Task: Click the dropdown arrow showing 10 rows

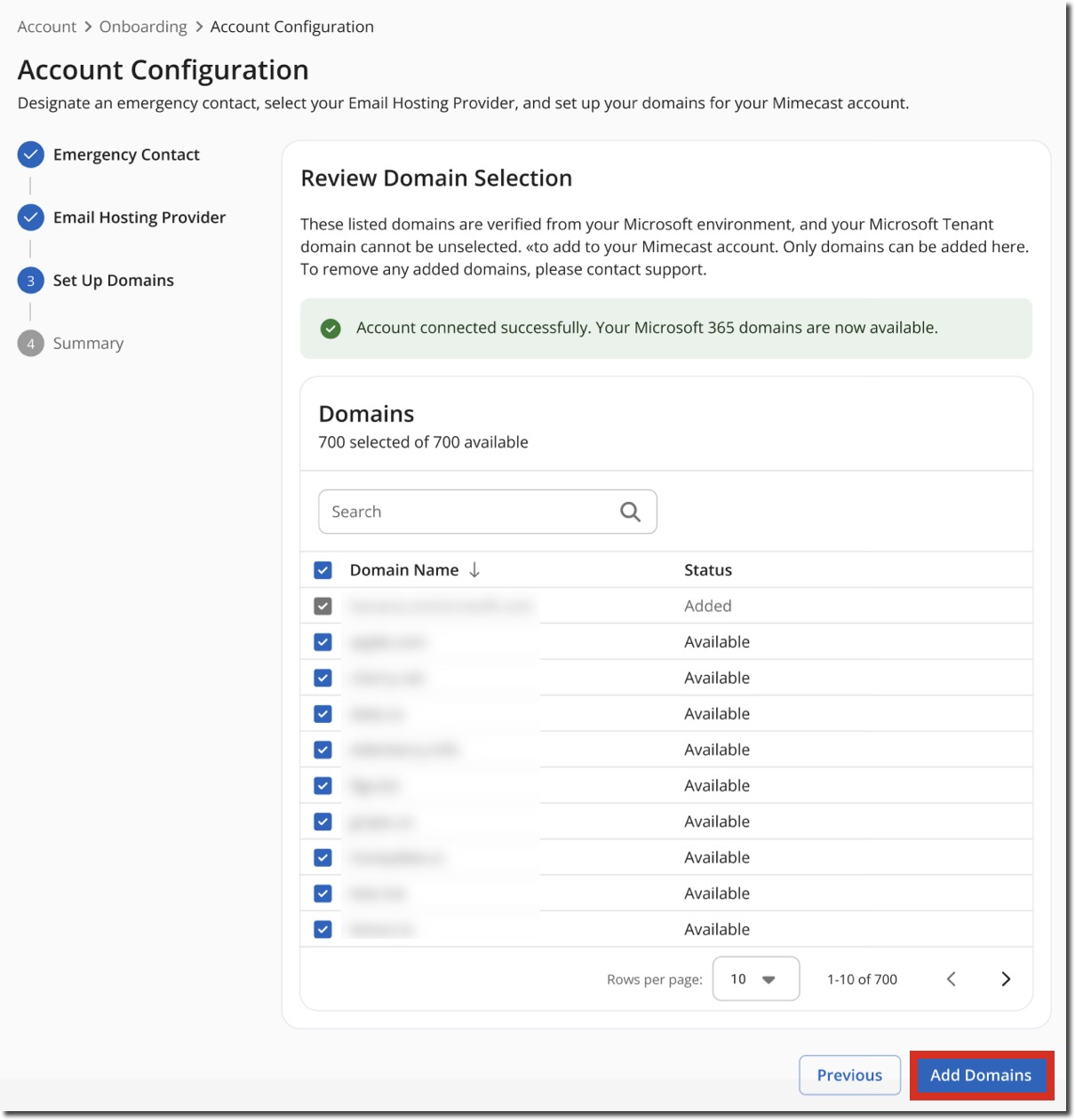Action: [769, 979]
